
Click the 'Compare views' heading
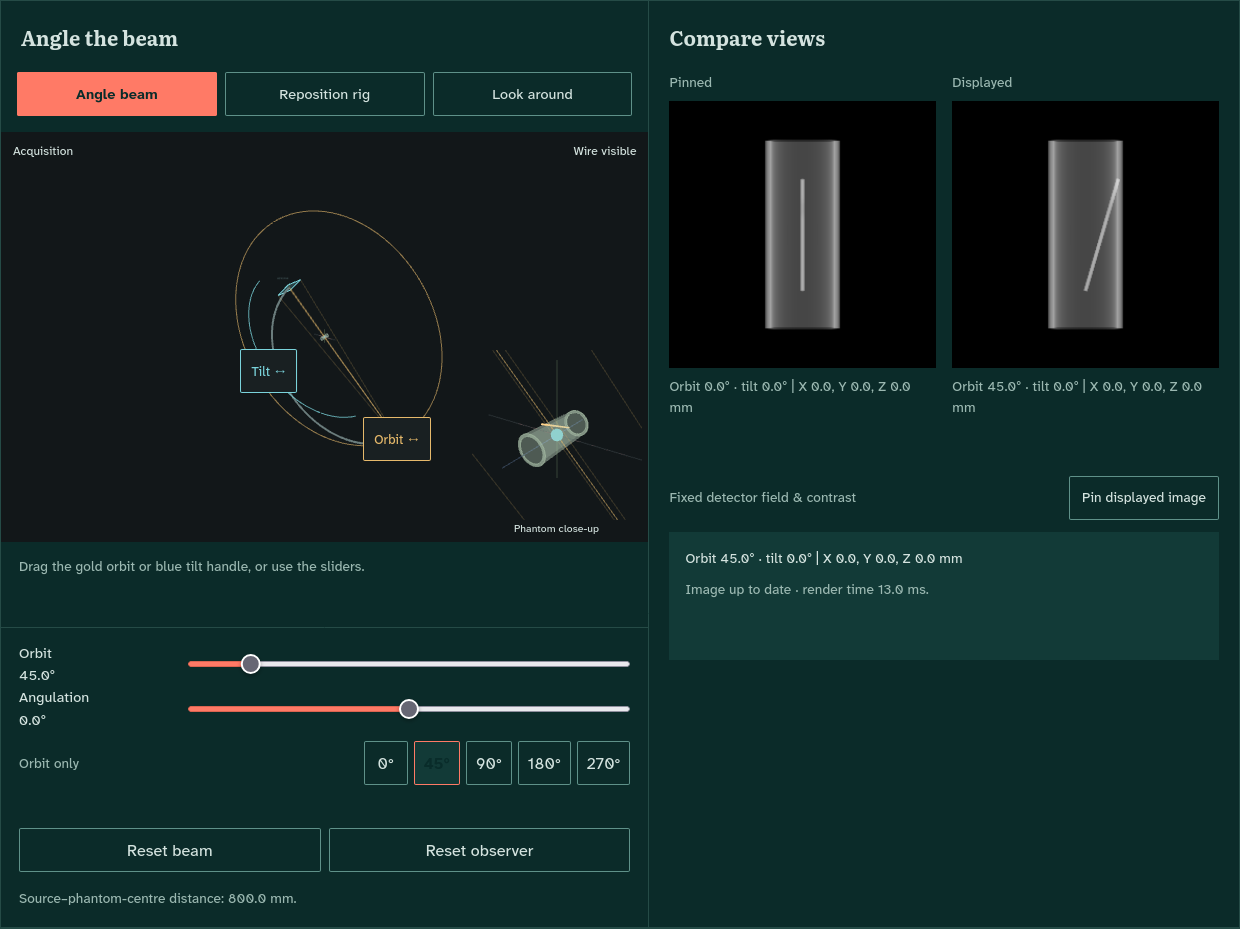747,39
